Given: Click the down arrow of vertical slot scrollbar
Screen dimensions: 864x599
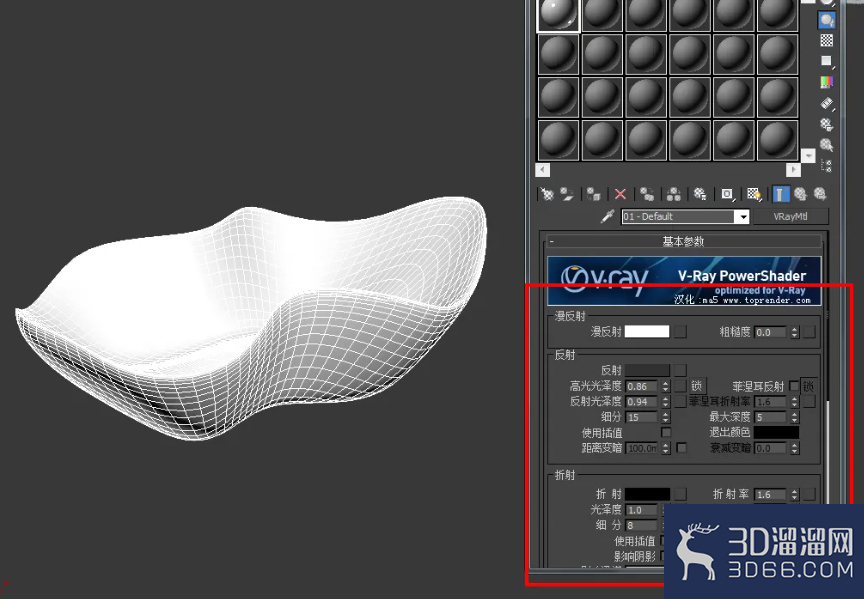Looking at the screenshot, I should [x=808, y=155].
